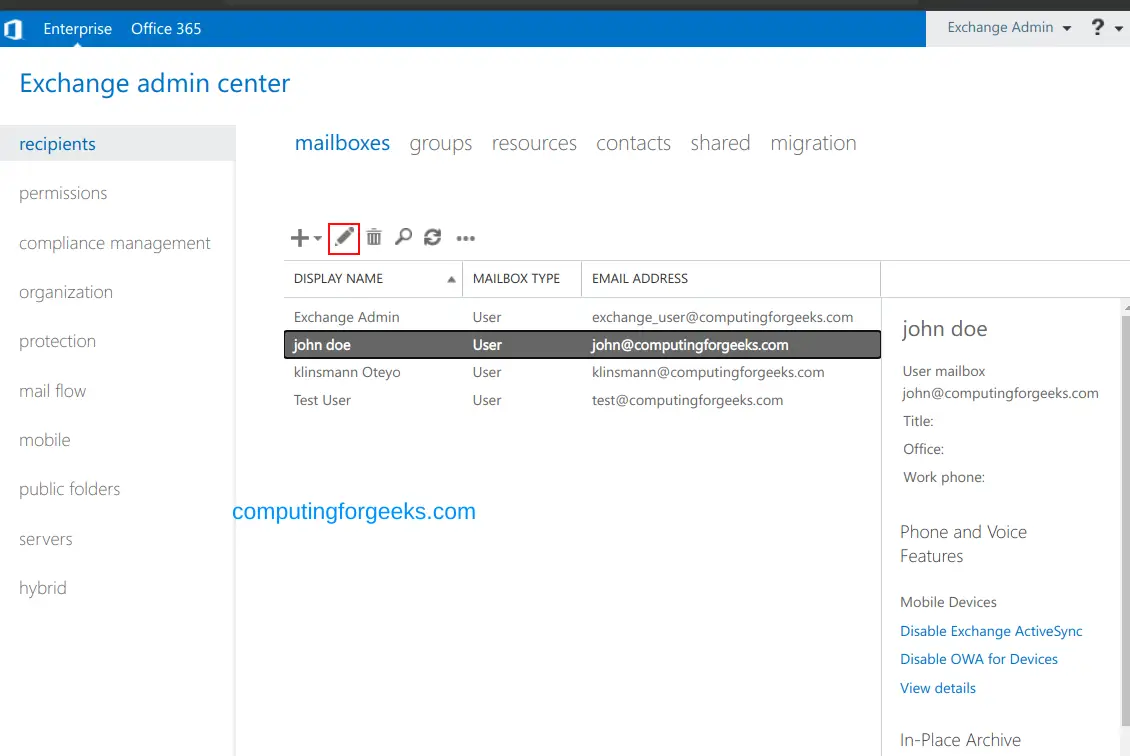This screenshot has height=756, width=1130.
Task: Click the edit pencil icon
Action: point(344,238)
